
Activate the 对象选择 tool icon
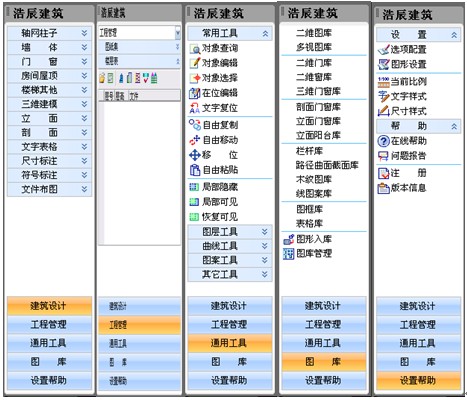195,78
